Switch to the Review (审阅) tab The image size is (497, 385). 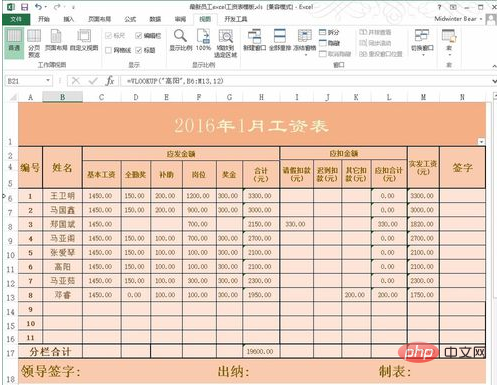tap(180, 19)
